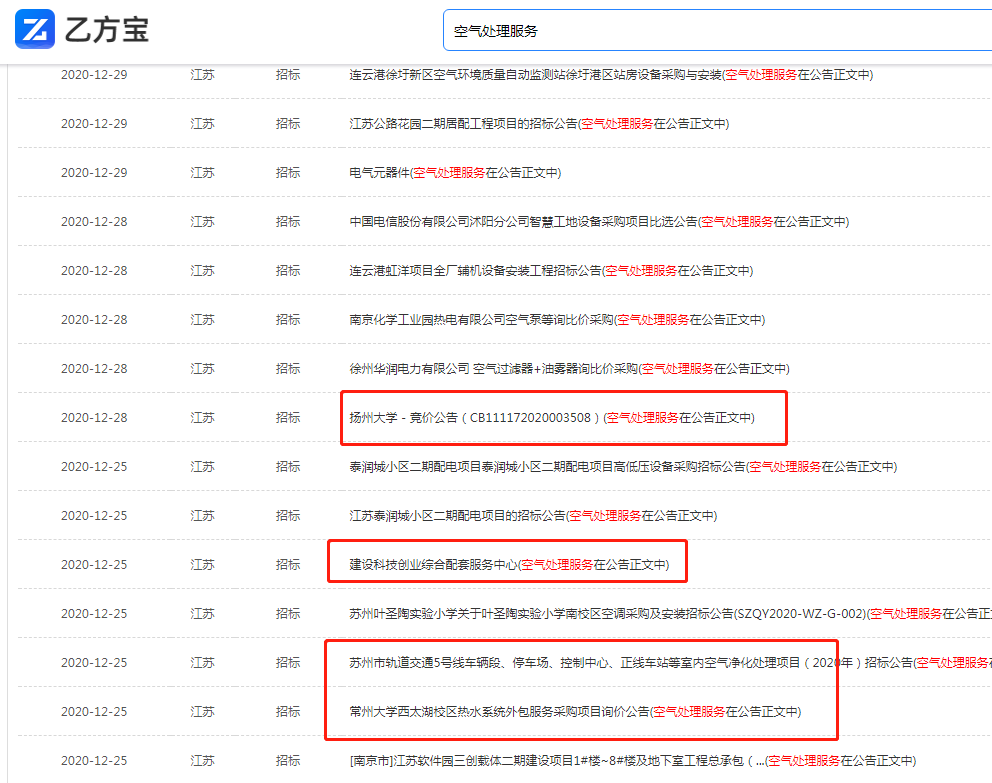Open 连云港徐圩新区空气环境质量自动监测站 announcement
This screenshot has width=992, height=783.
611,75
